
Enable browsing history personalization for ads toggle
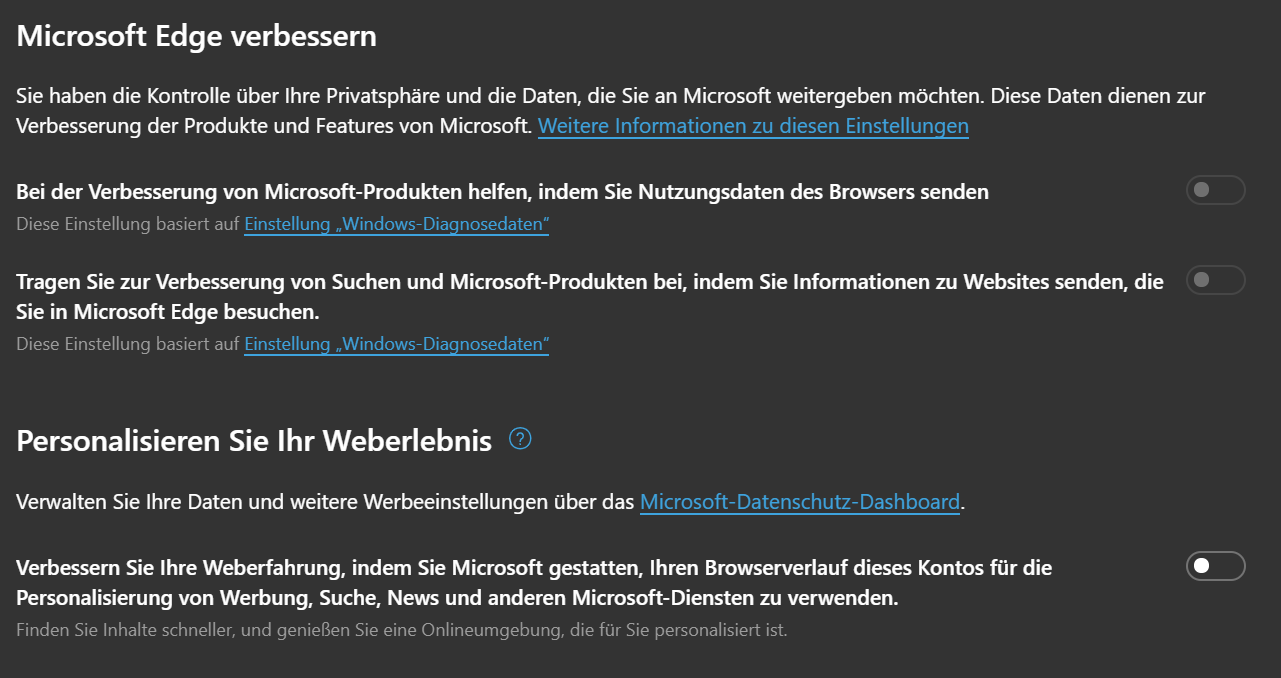tap(1215, 566)
